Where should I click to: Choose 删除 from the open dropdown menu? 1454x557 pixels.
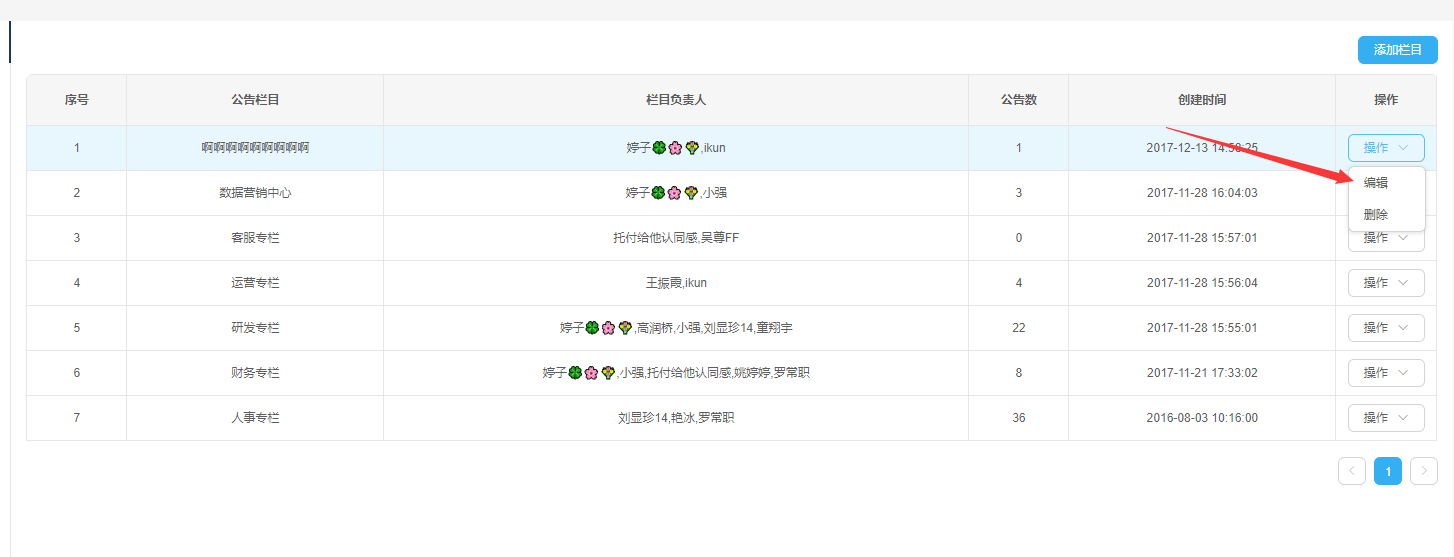(x=1376, y=214)
